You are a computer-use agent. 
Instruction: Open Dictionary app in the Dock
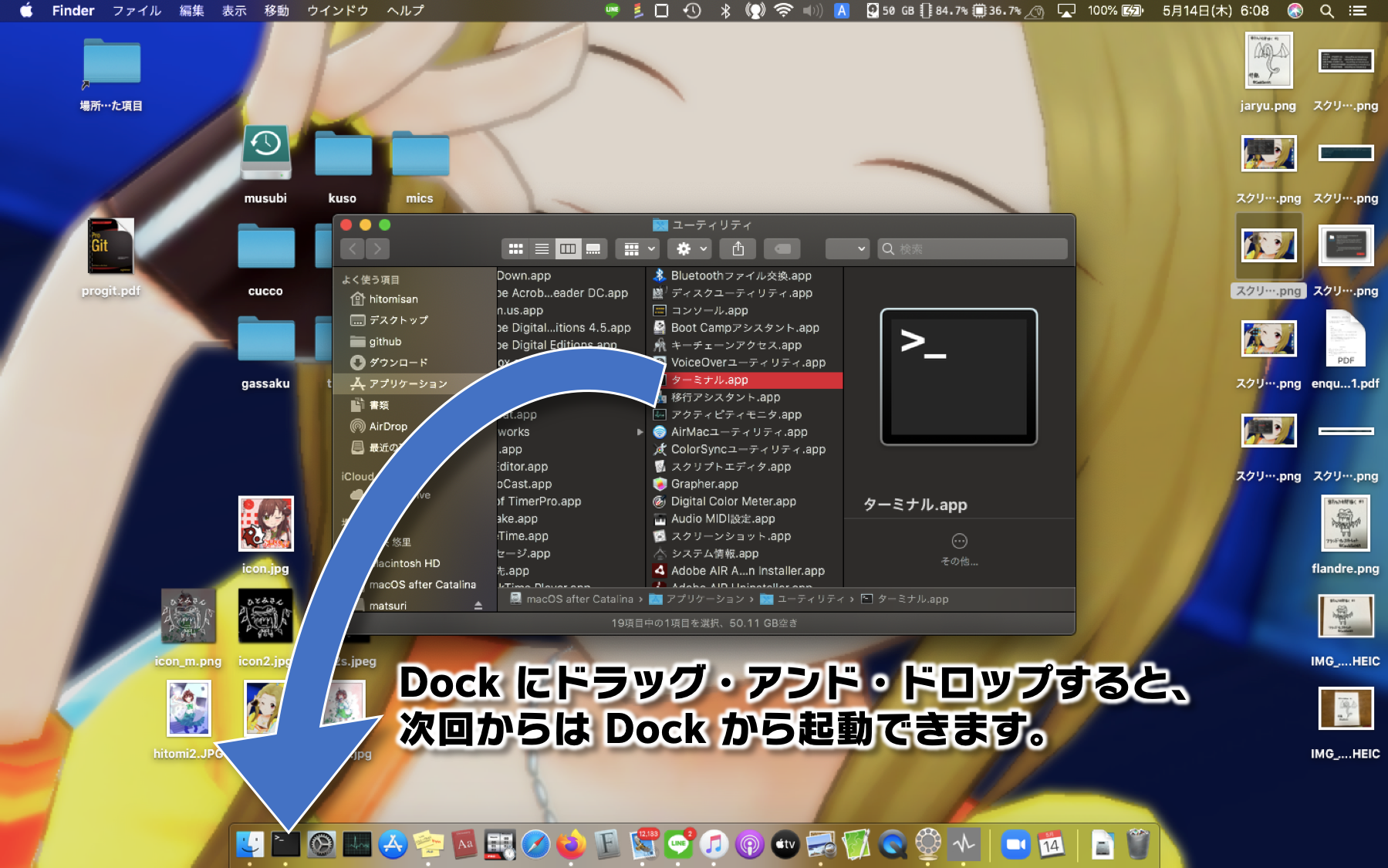pyautogui.click(x=464, y=844)
